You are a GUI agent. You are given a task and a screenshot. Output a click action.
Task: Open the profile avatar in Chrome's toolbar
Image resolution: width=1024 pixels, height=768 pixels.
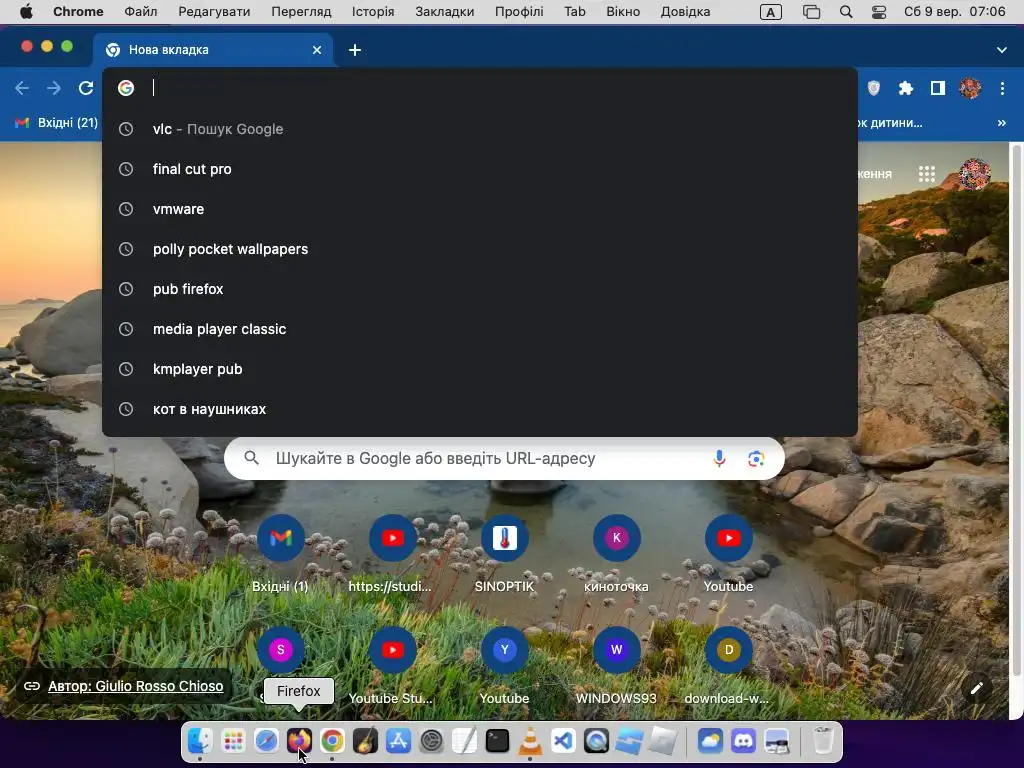coord(970,88)
